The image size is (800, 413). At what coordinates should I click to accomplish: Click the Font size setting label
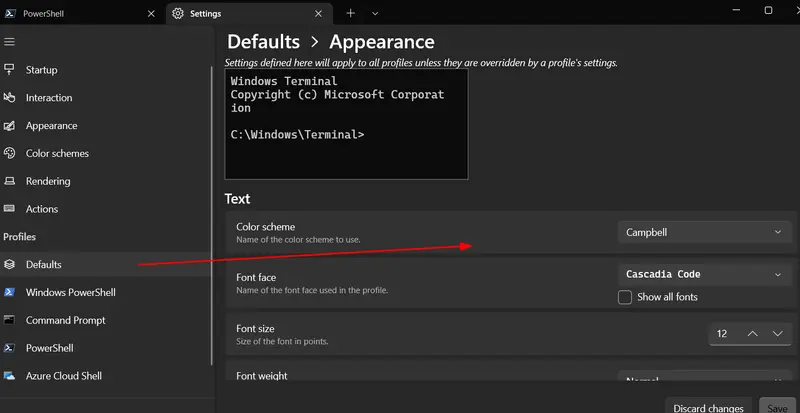coord(255,329)
